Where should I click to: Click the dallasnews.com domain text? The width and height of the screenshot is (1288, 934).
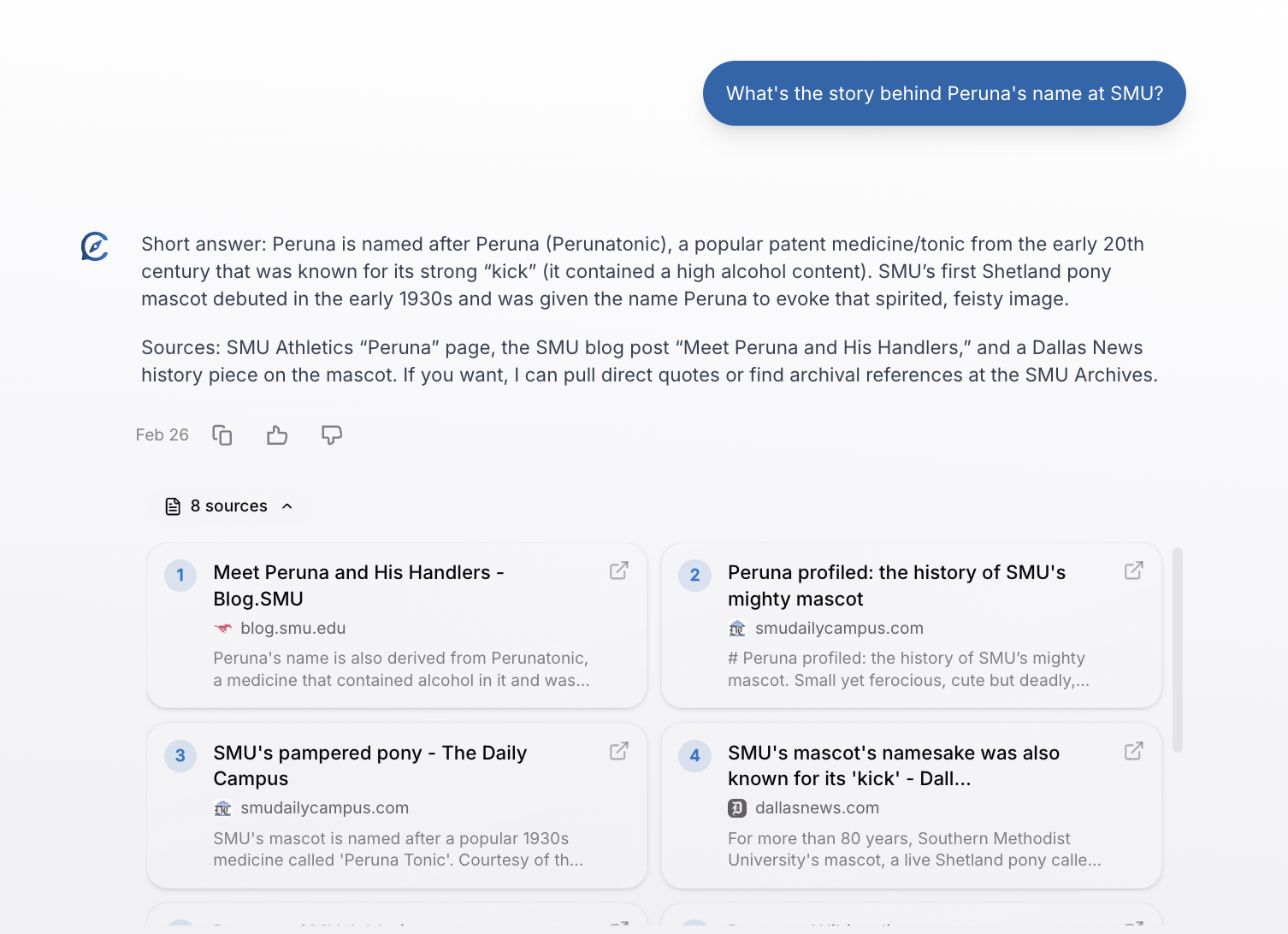(817, 808)
